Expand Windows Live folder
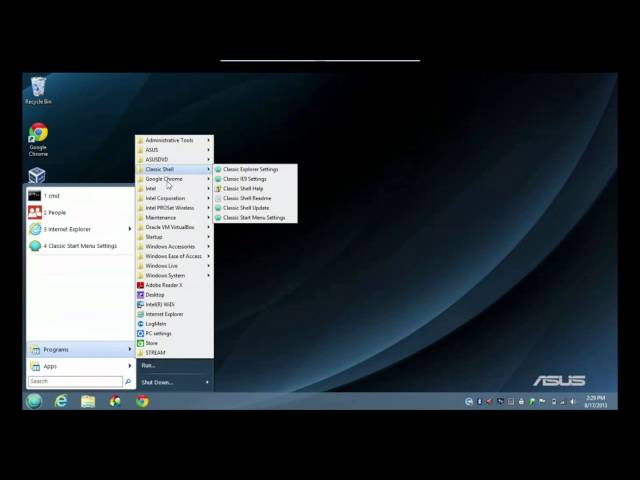640x480 pixels. point(174,266)
